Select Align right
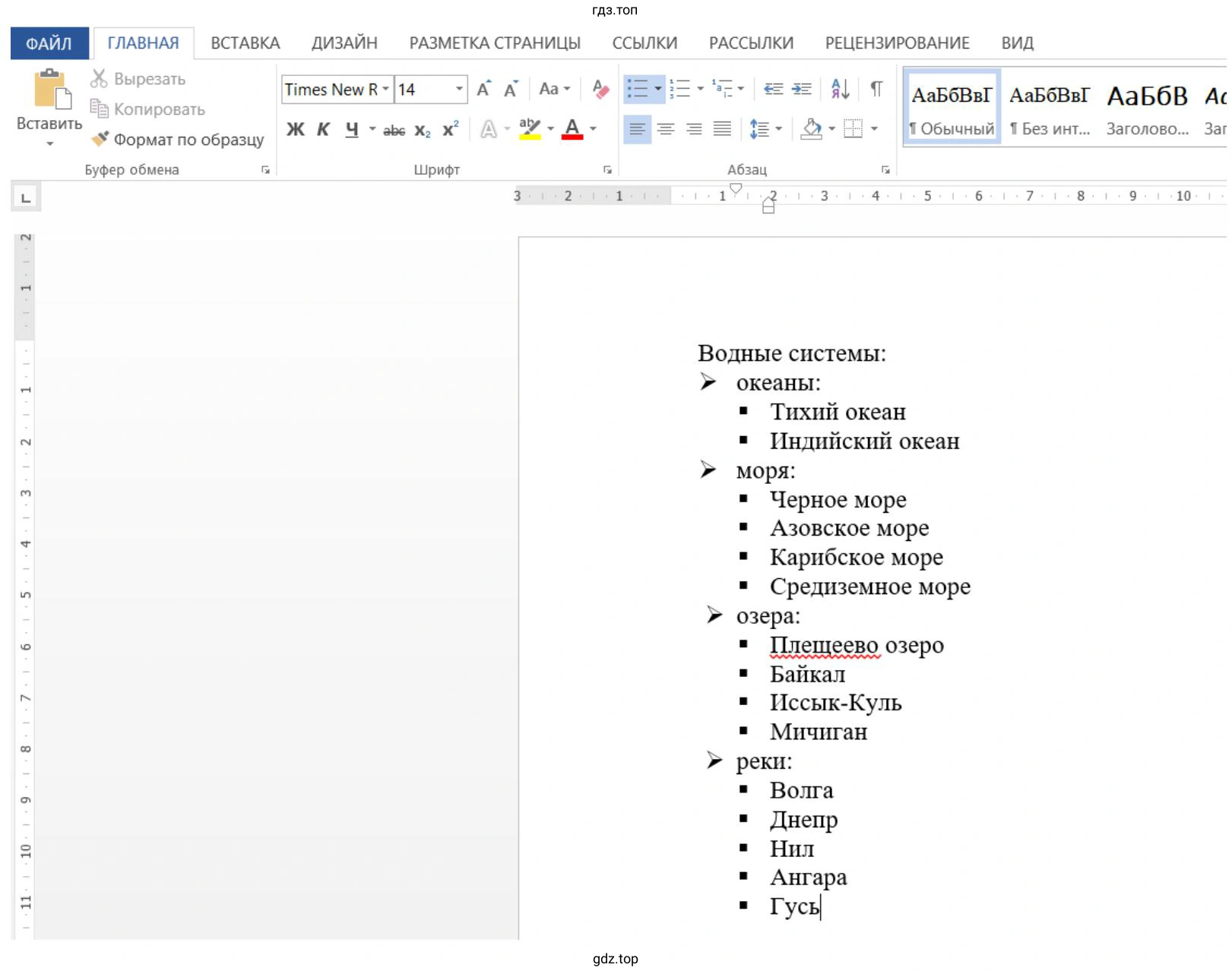The width and height of the screenshot is (1232, 974). pyautogui.click(x=694, y=129)
